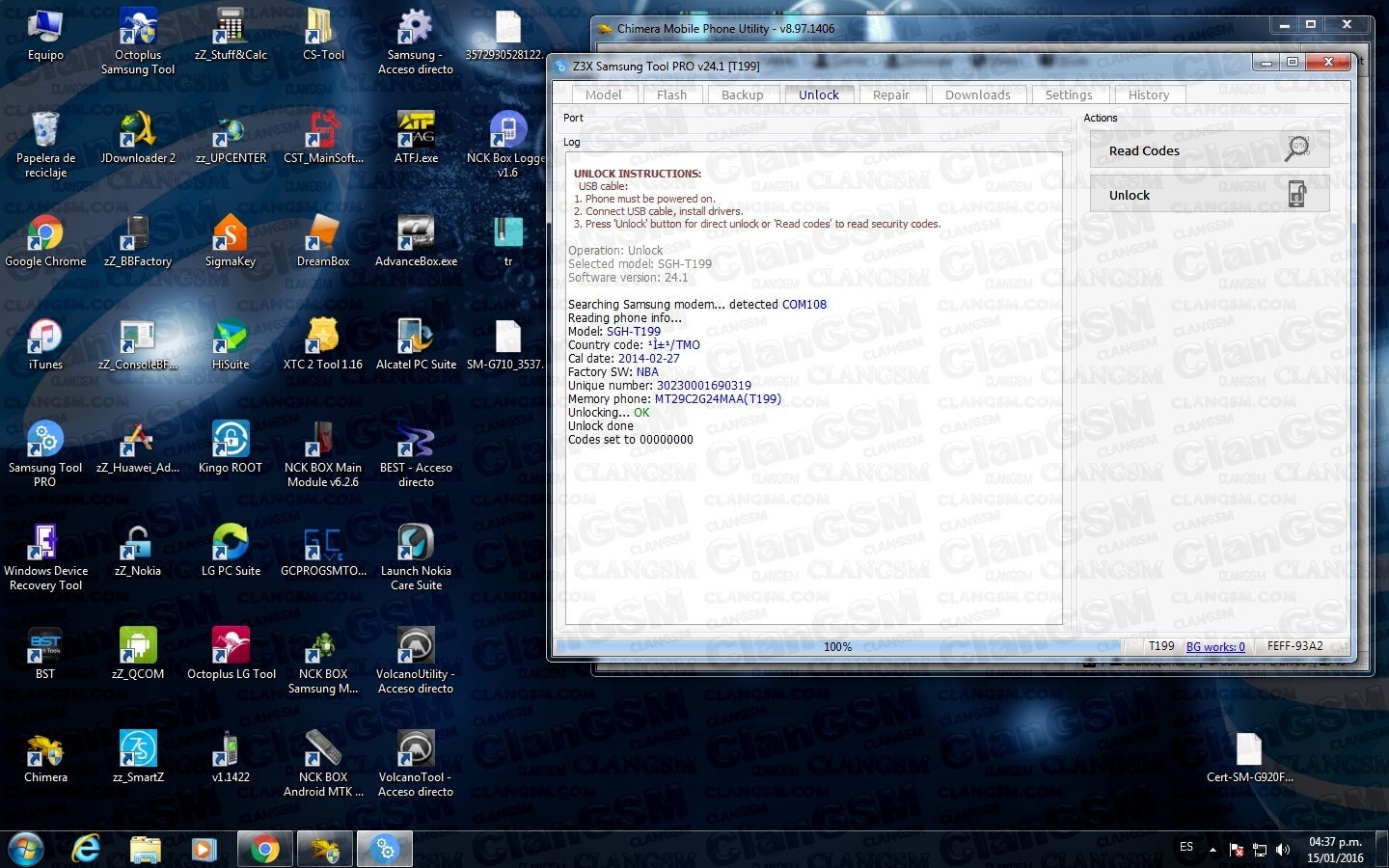1389x868 pixels.
Task: Launch the zZ_BBFactory desktop shortcut
Action: 138,241
